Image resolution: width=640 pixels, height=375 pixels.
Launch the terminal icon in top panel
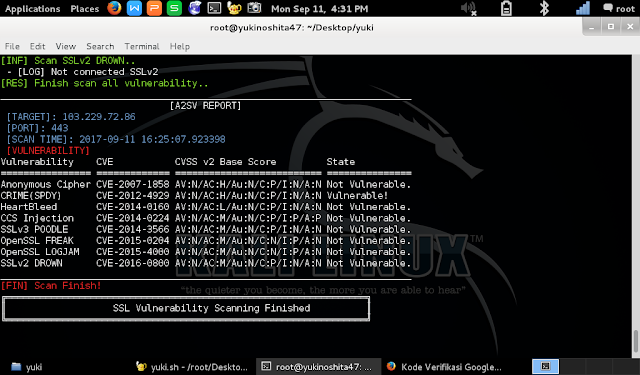(x=214, y=8)
